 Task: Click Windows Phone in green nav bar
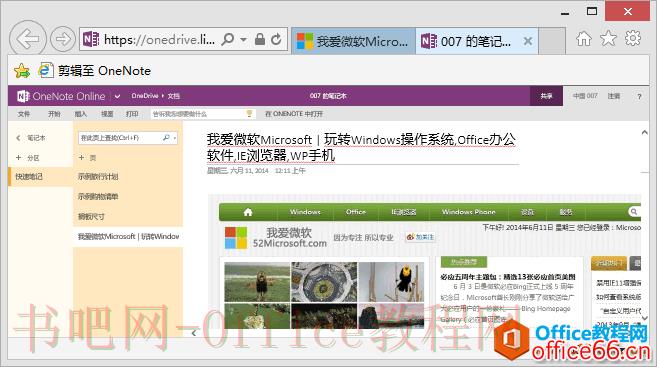coord(468,212)
